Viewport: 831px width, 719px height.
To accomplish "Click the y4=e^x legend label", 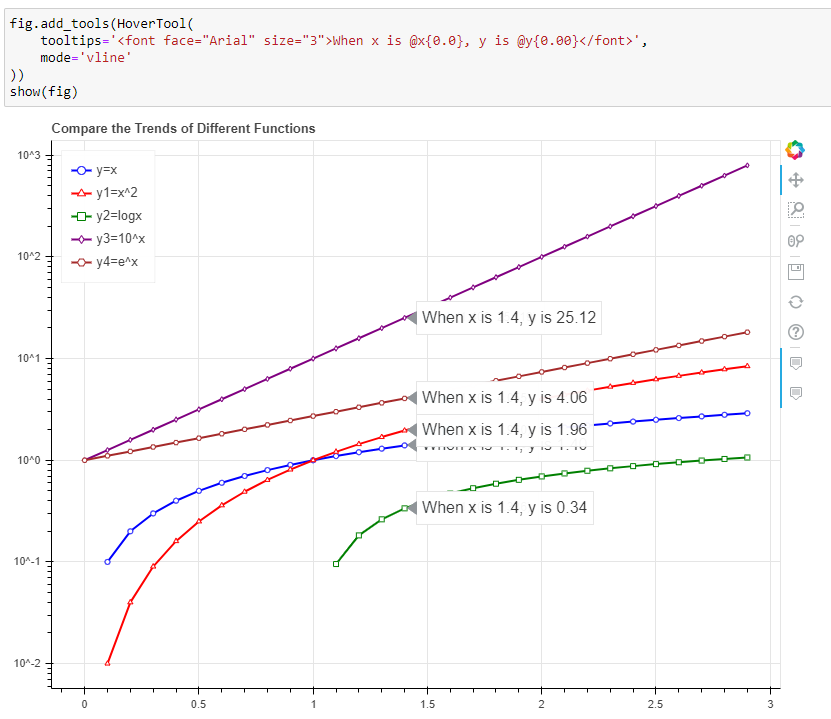I will (x=117, y=262).
